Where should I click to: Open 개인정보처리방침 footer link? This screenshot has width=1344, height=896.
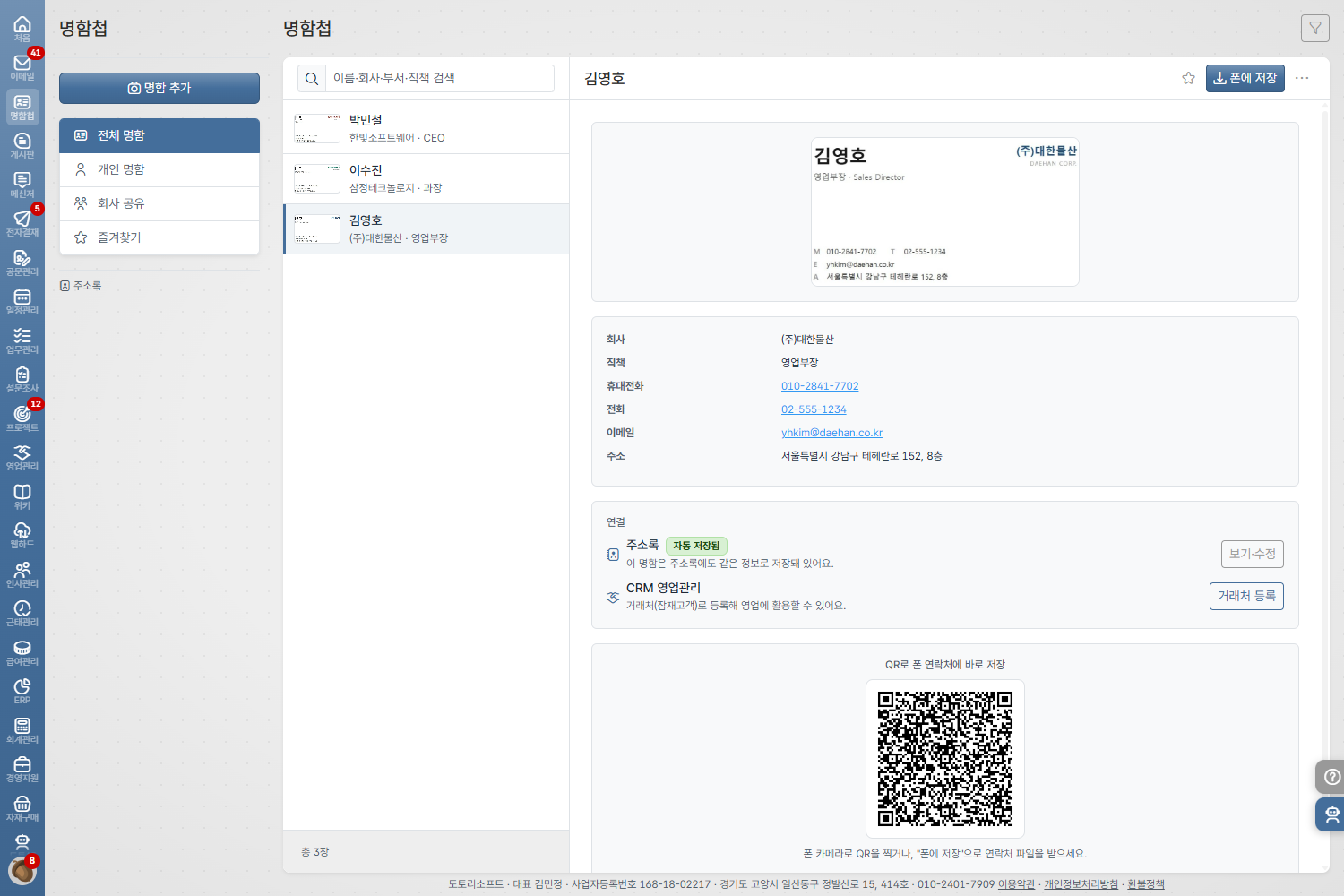(1081, 884)
